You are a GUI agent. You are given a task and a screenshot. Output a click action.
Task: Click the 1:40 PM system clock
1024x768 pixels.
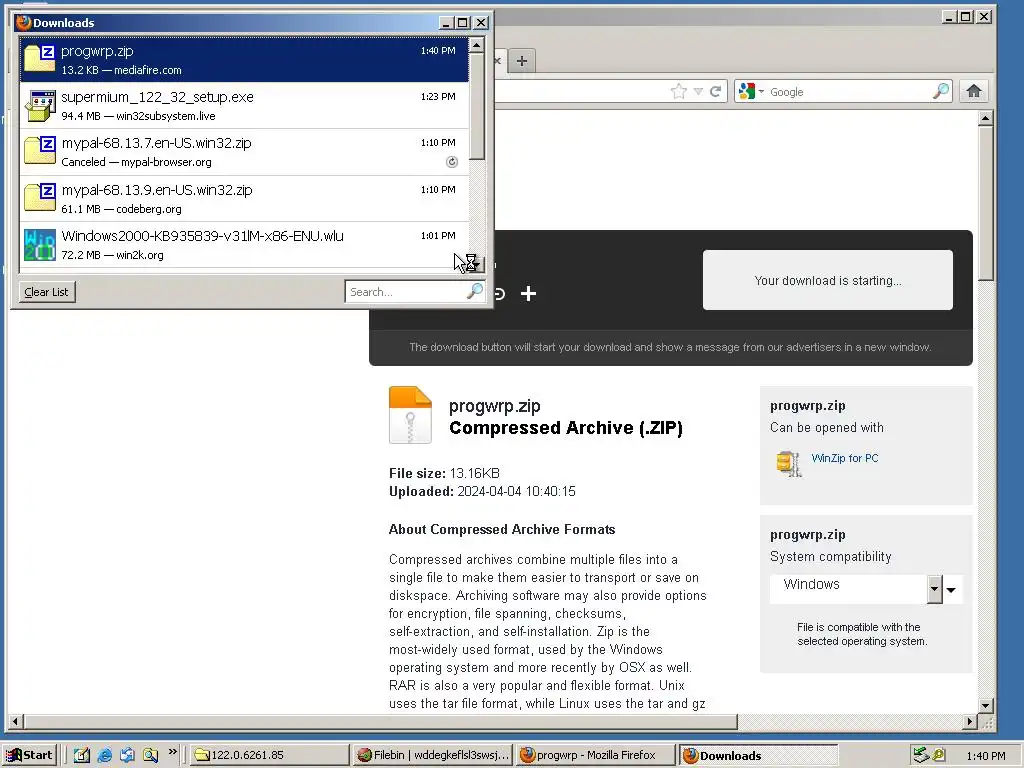click(x=985, y=756)
